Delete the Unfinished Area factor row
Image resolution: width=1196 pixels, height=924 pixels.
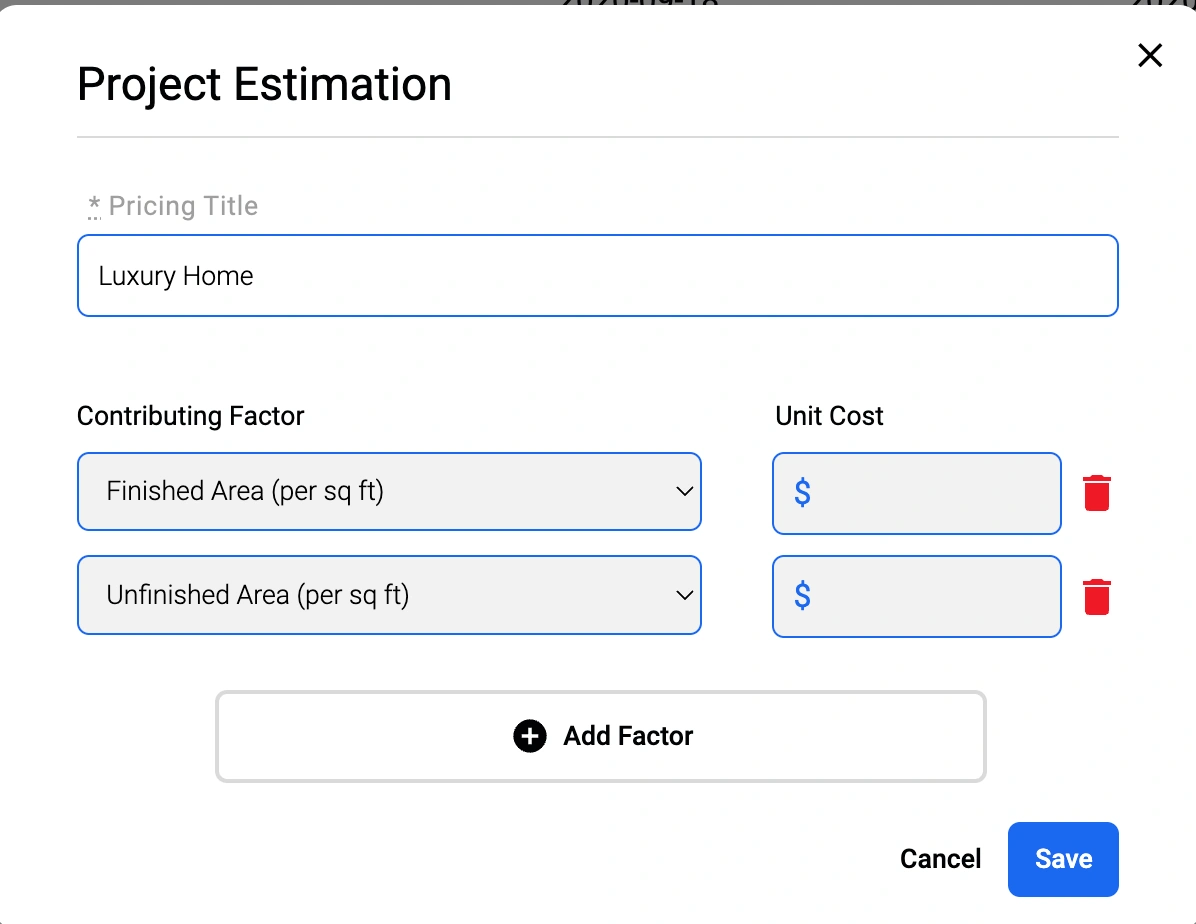1097,597
